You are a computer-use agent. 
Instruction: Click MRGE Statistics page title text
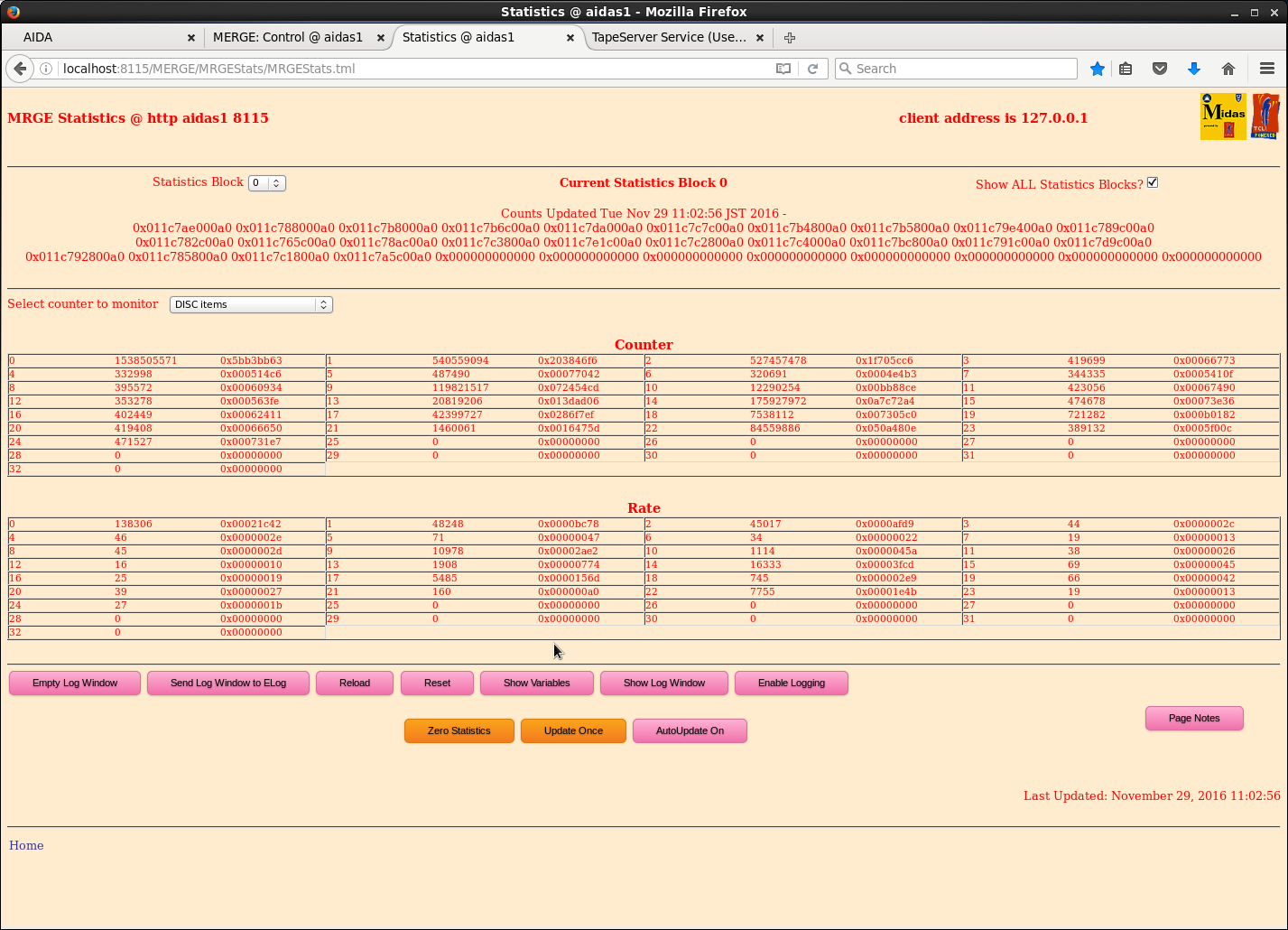tap(138, 118)
